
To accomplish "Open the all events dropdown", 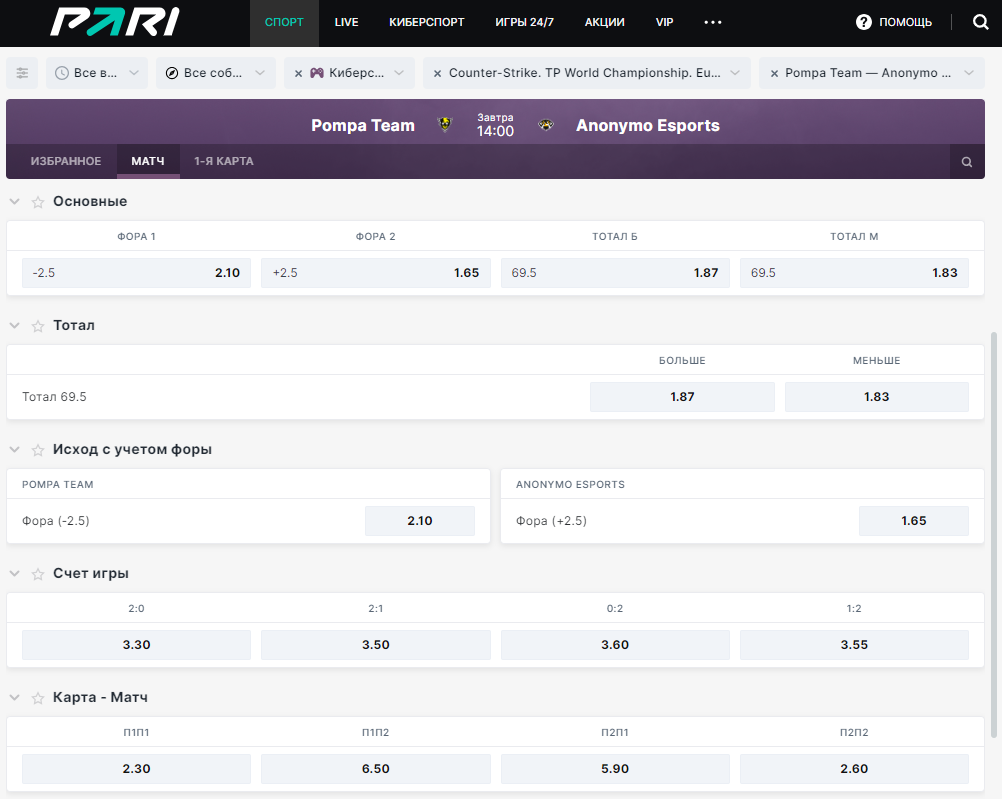I will click(x=216, y=73).
